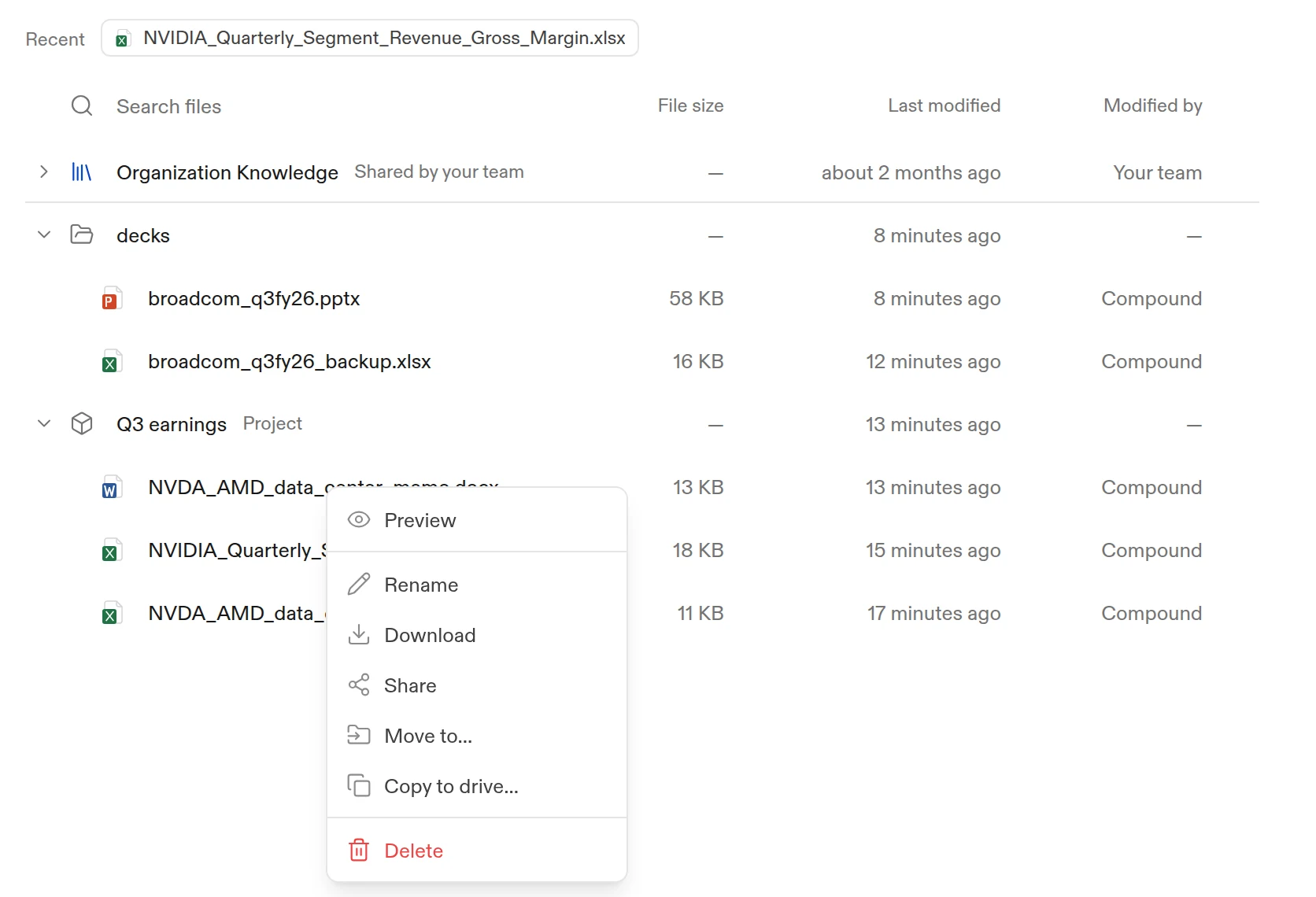
Task: Choose Preview from the context menu
Action: [x=477, y=520]
